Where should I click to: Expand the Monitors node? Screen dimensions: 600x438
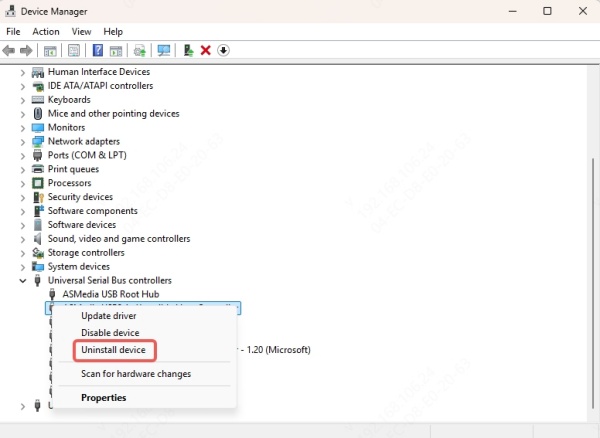[x=23, y=128]
